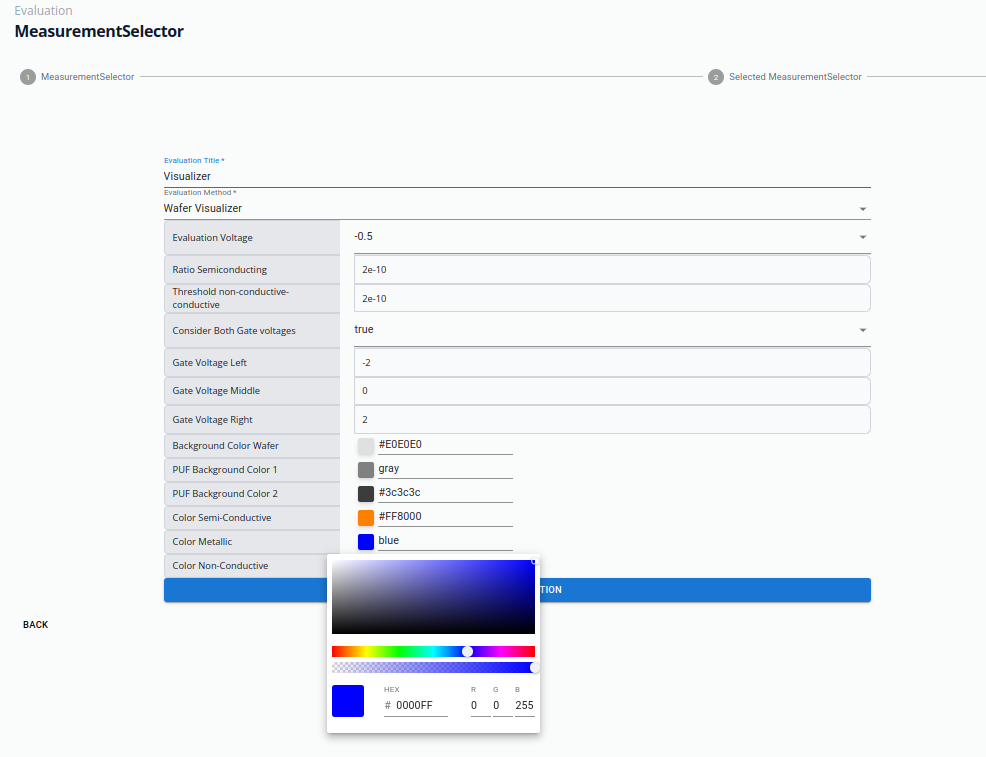Image resolution: width=986 pixels, height=757 pixels.
Task: Click step 1 MeasurementSelector circle
Action: pyautogui.click(x=28, y=77)
